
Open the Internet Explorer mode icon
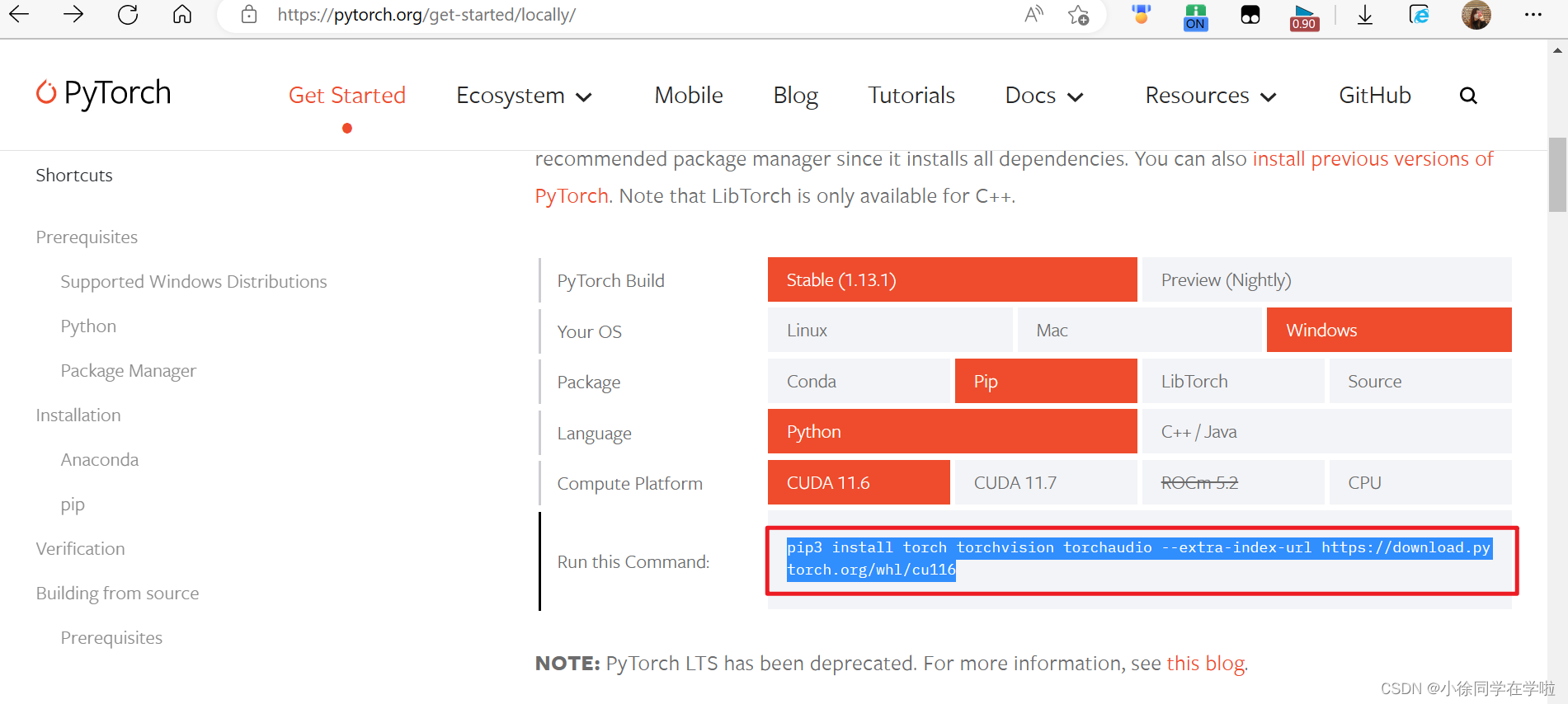(x=1419, y=15)
